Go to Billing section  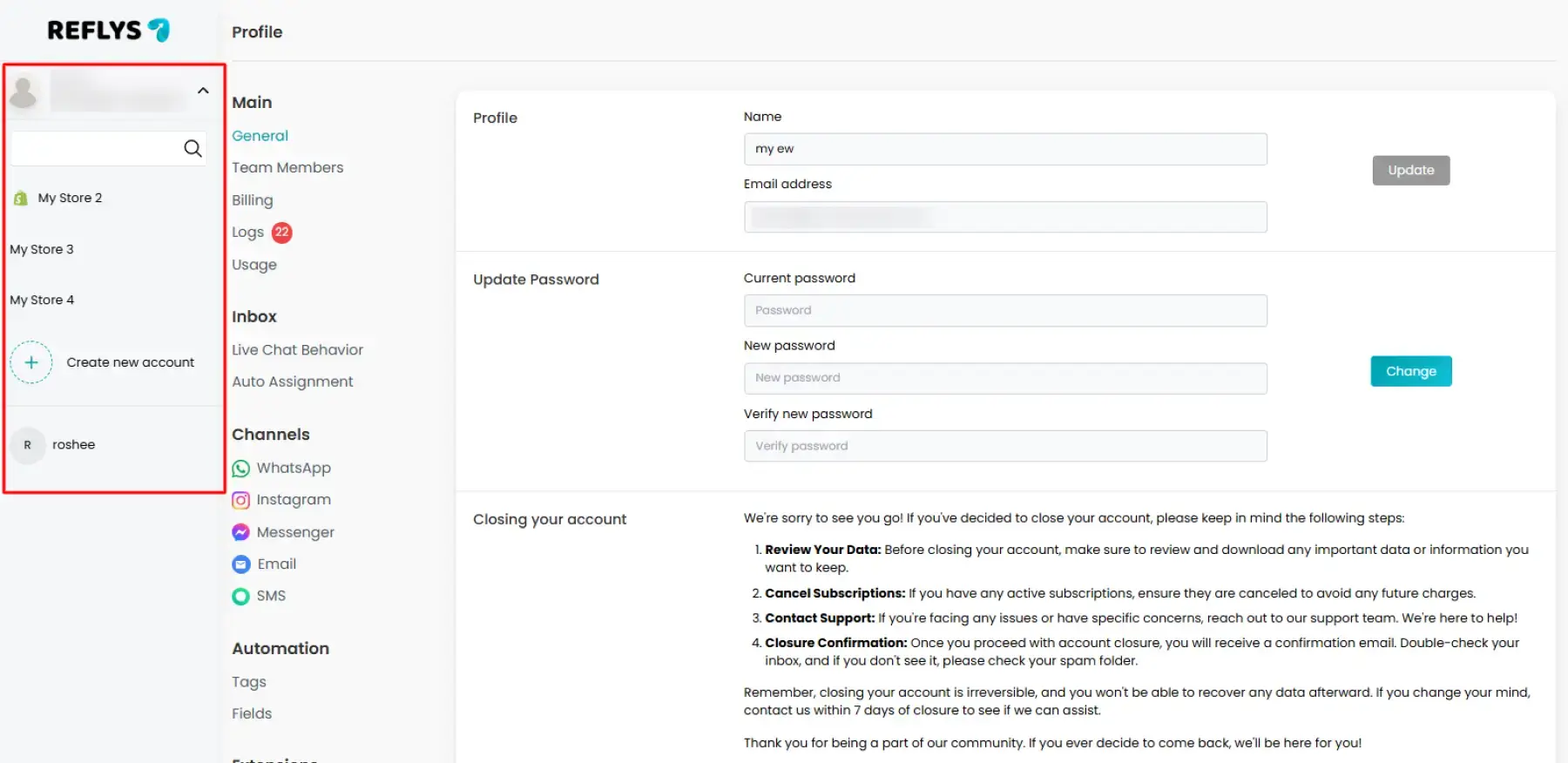click(x=253, y=200)
